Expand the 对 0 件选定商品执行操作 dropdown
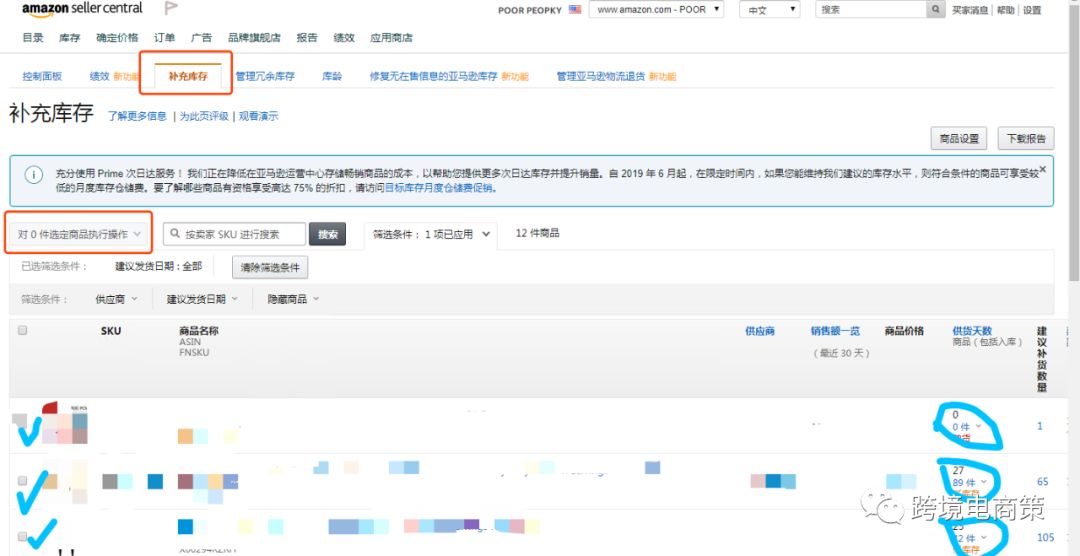The height and width of the screenshot is (556, 1080). pos(79,234)
